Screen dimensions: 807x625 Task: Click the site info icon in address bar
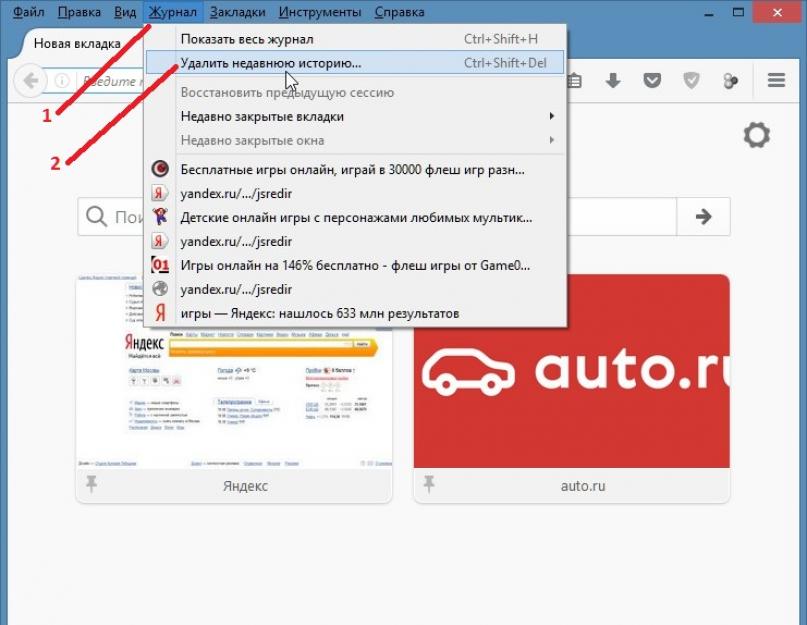(x=62, y=81)
